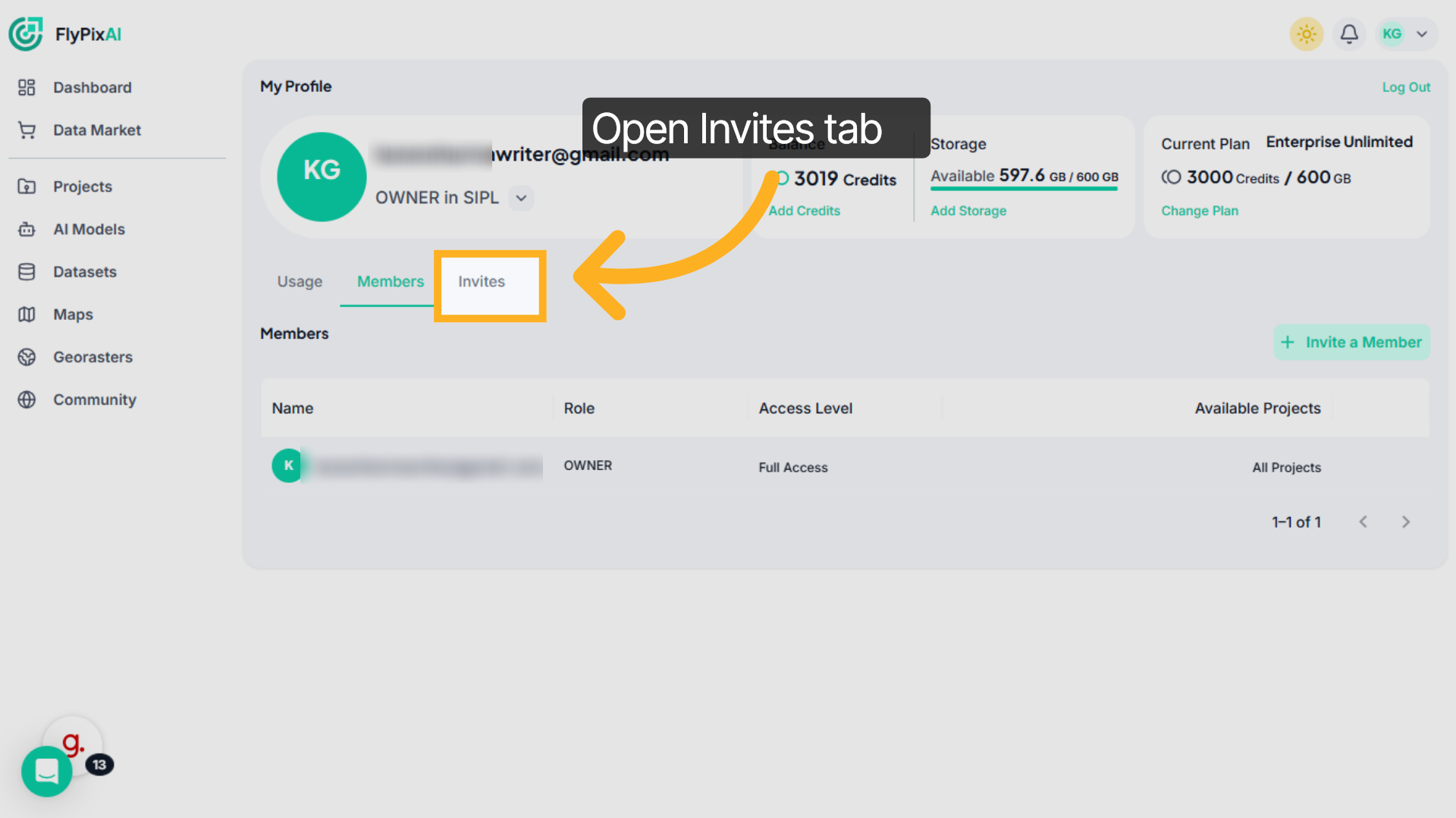The height and width of the screenshot is (818, 1456).
Task: Open the Invites tab
Action: click(482, 281)
